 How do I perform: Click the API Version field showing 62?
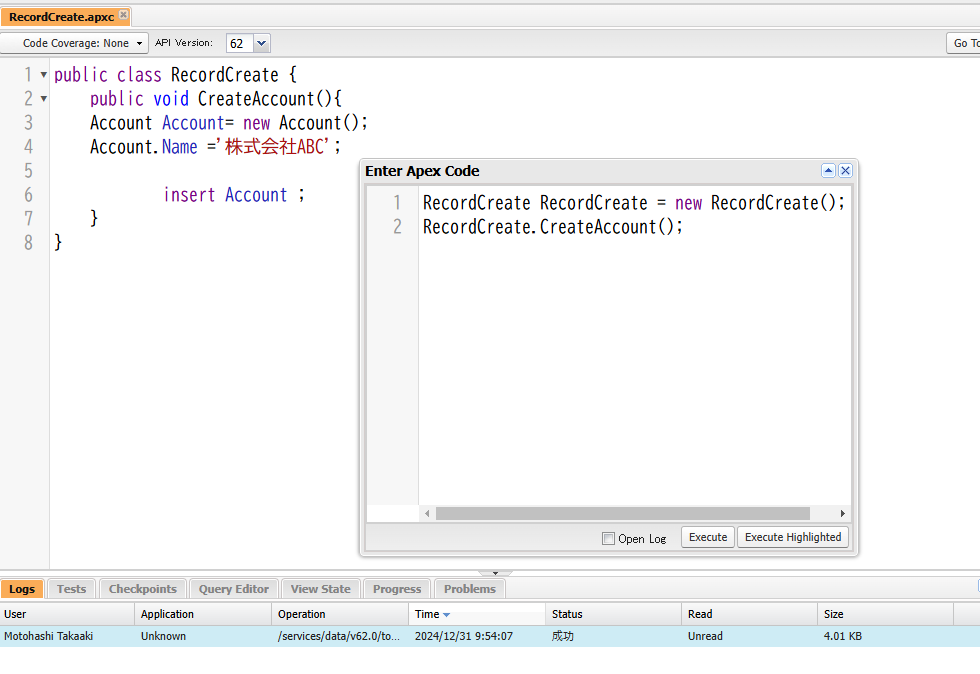[x=240, y=43]
